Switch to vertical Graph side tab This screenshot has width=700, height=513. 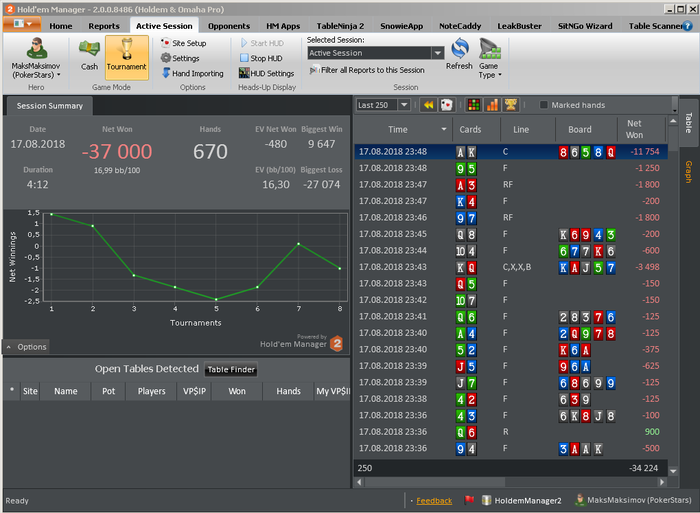(x=688, y=172)
